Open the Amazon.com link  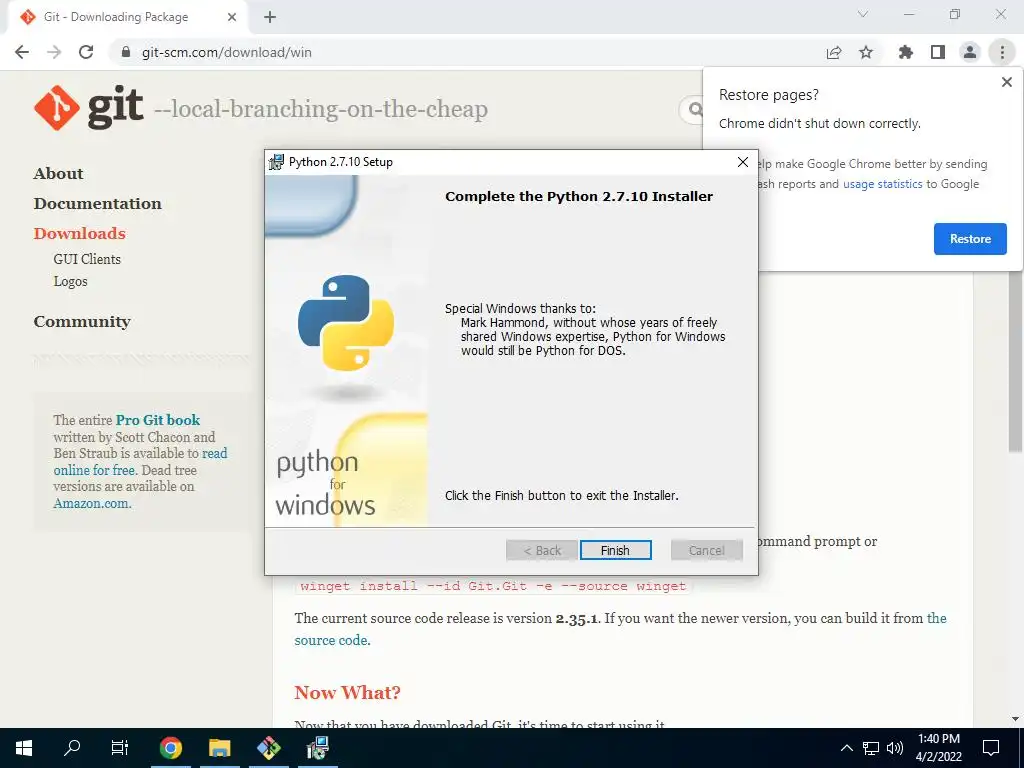pyautogui.click(x=92, y=504)
